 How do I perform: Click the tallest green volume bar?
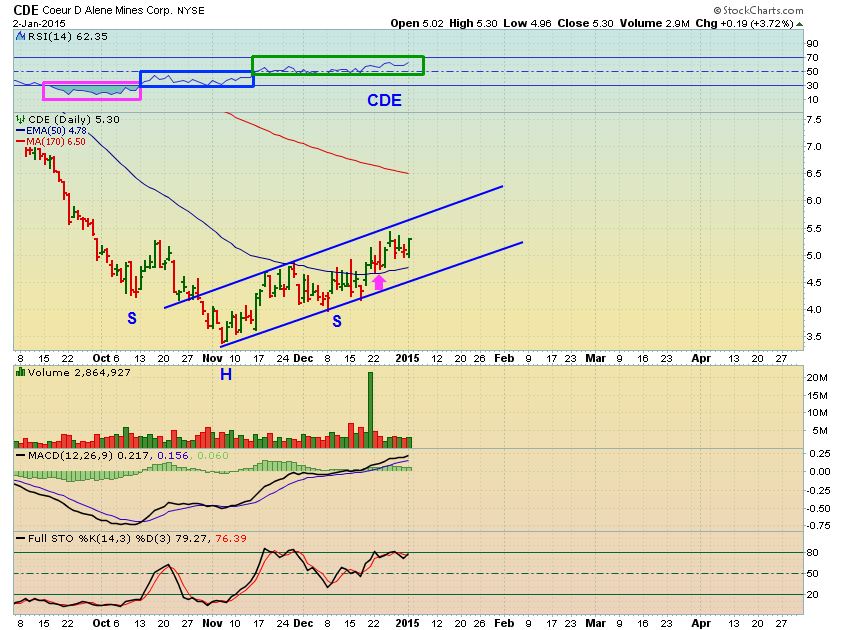[371, 410]
